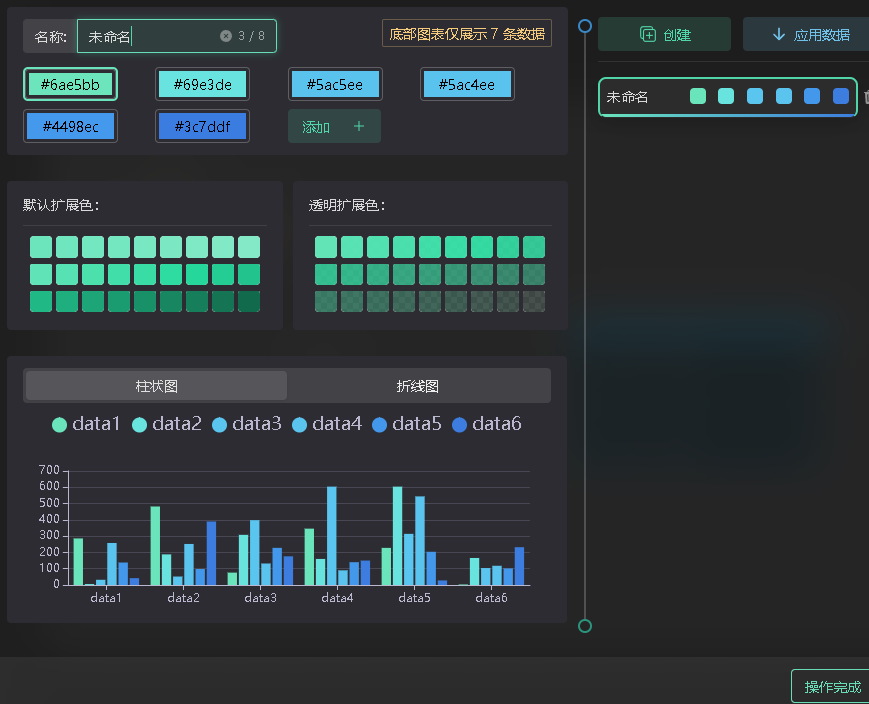
Task: Choose the #4498ec color swatch
Action: click(70, 127)
